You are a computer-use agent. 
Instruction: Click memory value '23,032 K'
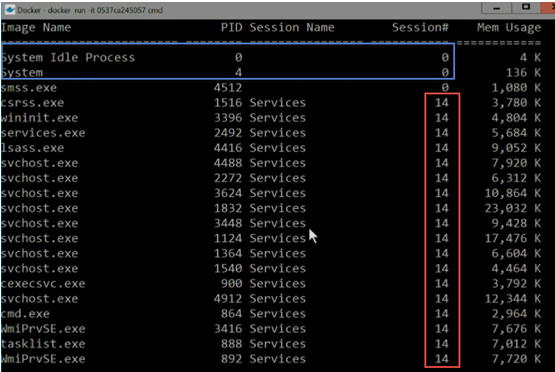(x=513, y=208)
